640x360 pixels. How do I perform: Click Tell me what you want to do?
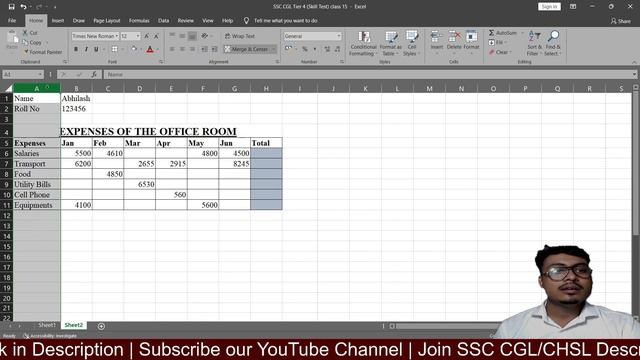(285, 20)
